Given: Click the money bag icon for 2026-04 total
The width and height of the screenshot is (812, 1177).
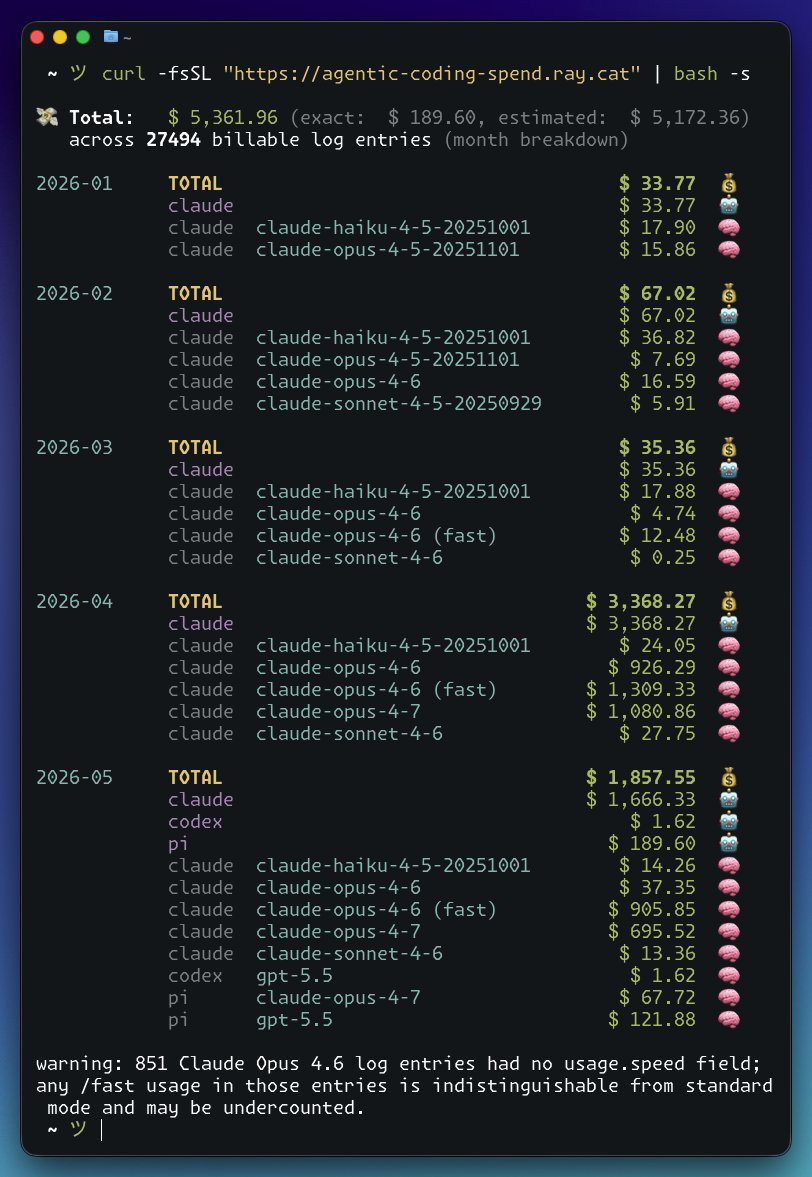Looking at the screenshot, I should [x=729, y=601].
